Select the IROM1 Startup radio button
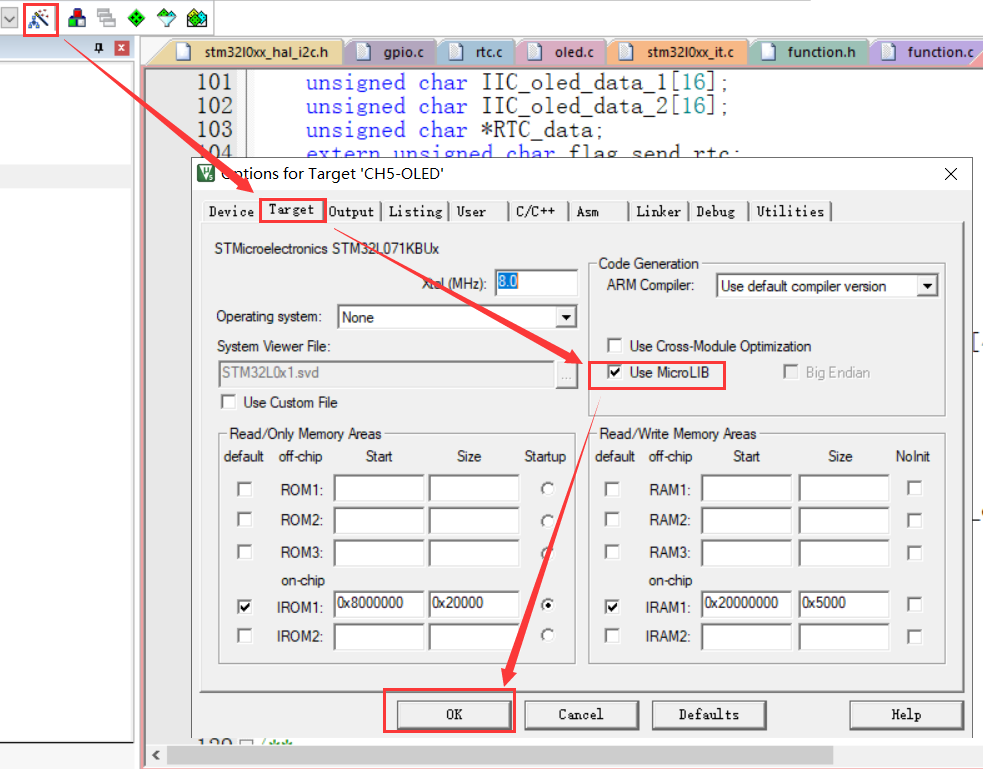The width and height of the screenshot is (983, 769). point(547,605)
